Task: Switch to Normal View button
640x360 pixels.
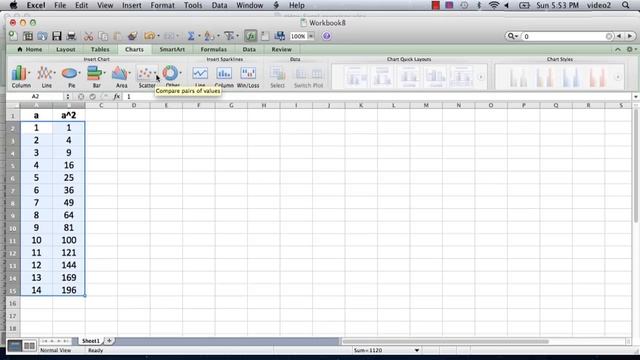Action: (x=14, y=346)
